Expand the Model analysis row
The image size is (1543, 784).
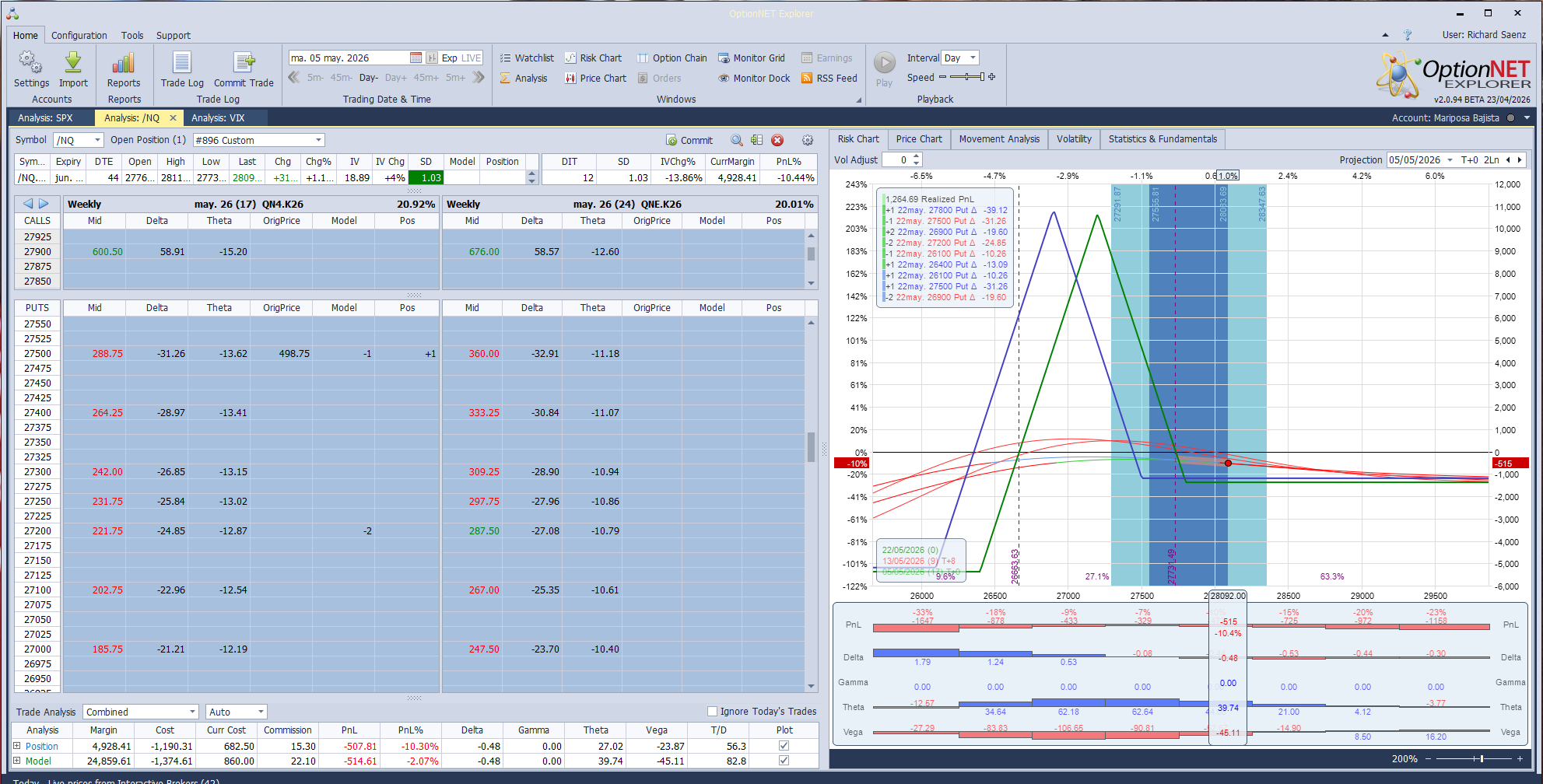(17, 761)
